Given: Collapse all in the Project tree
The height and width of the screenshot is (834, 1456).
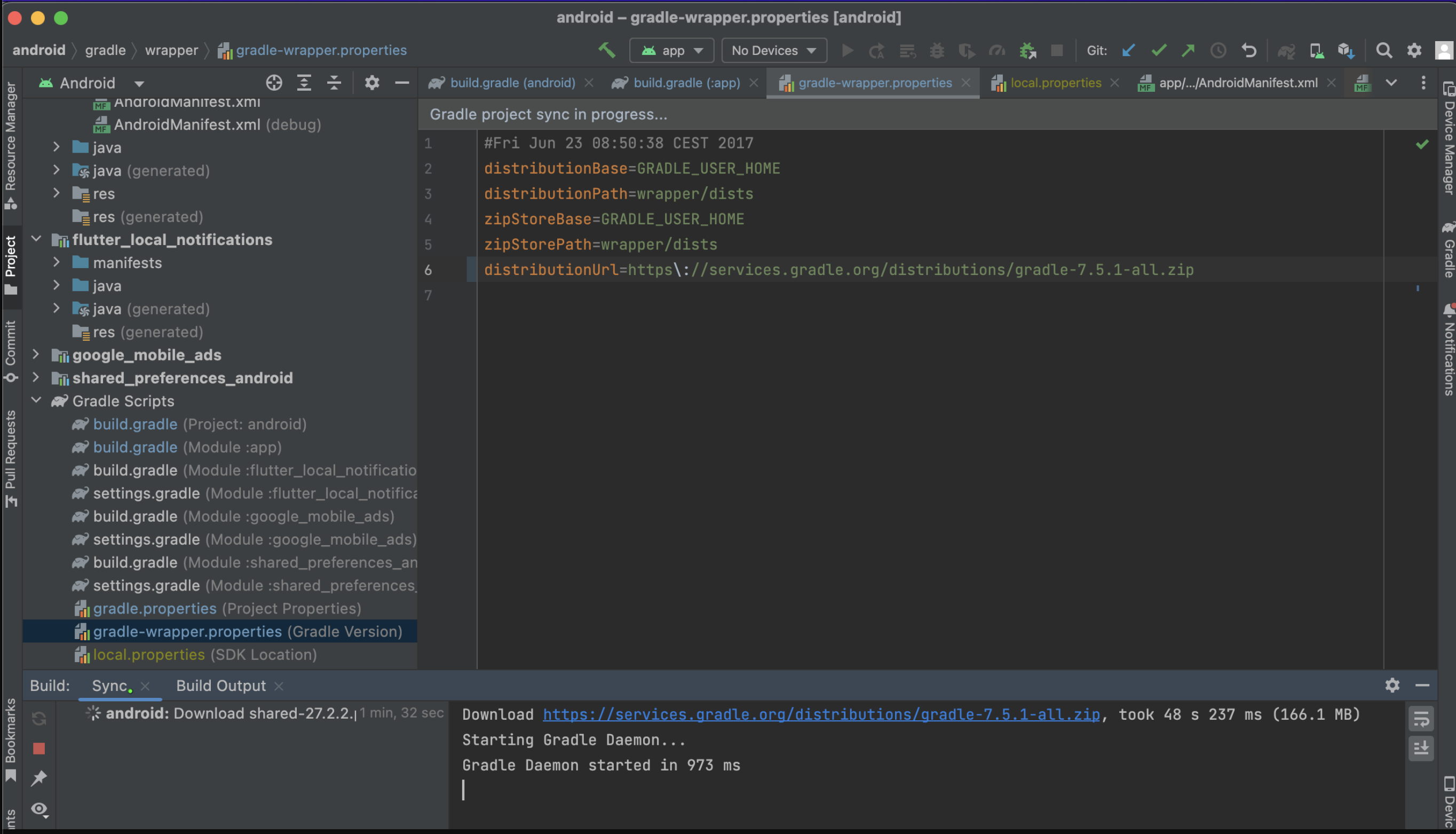Looking at the screenshot, I should [334, 83].
